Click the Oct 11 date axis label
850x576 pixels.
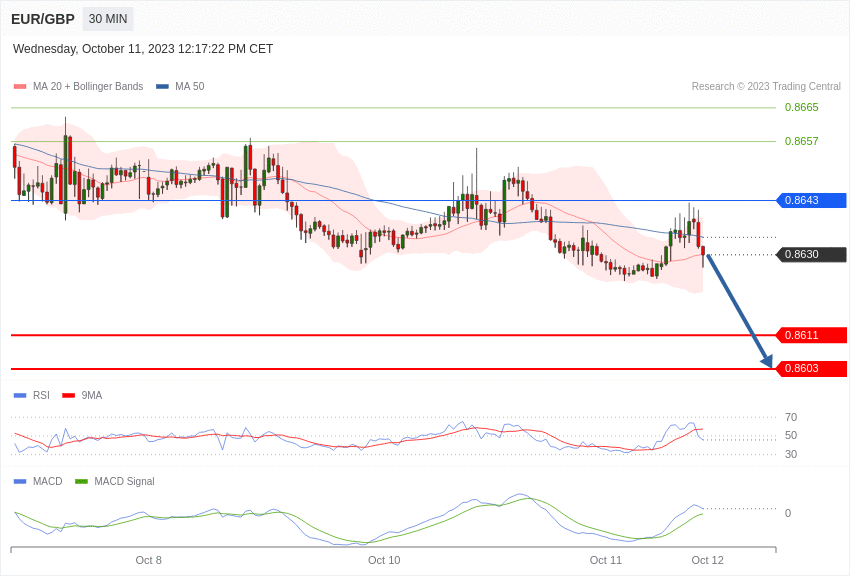[x=605, y=560]
